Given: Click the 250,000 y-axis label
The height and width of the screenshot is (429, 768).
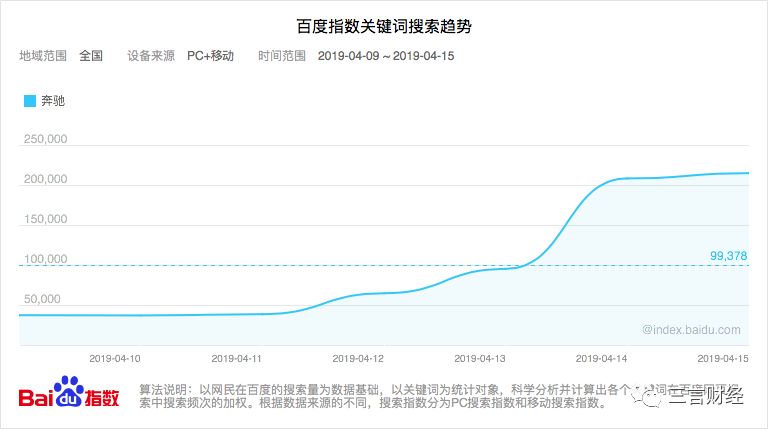Looking at the screenshot, I should pos(46,139).
